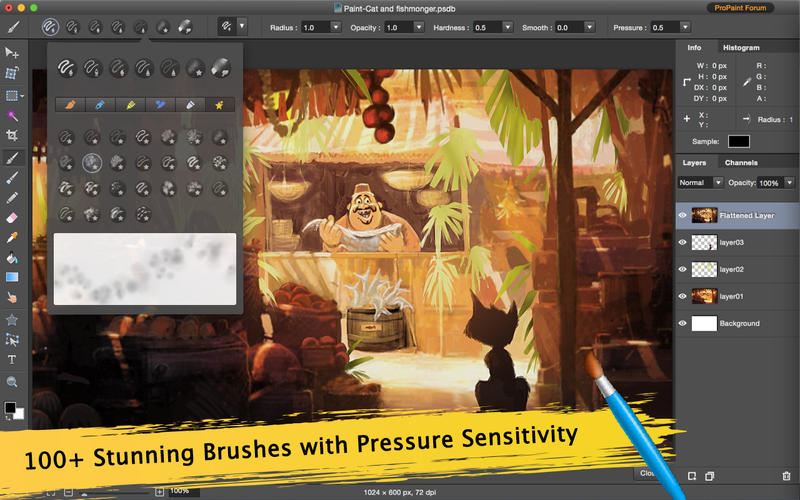Hide the Background layer
Screen dimensions: 800x500
[x=683, y=323]
